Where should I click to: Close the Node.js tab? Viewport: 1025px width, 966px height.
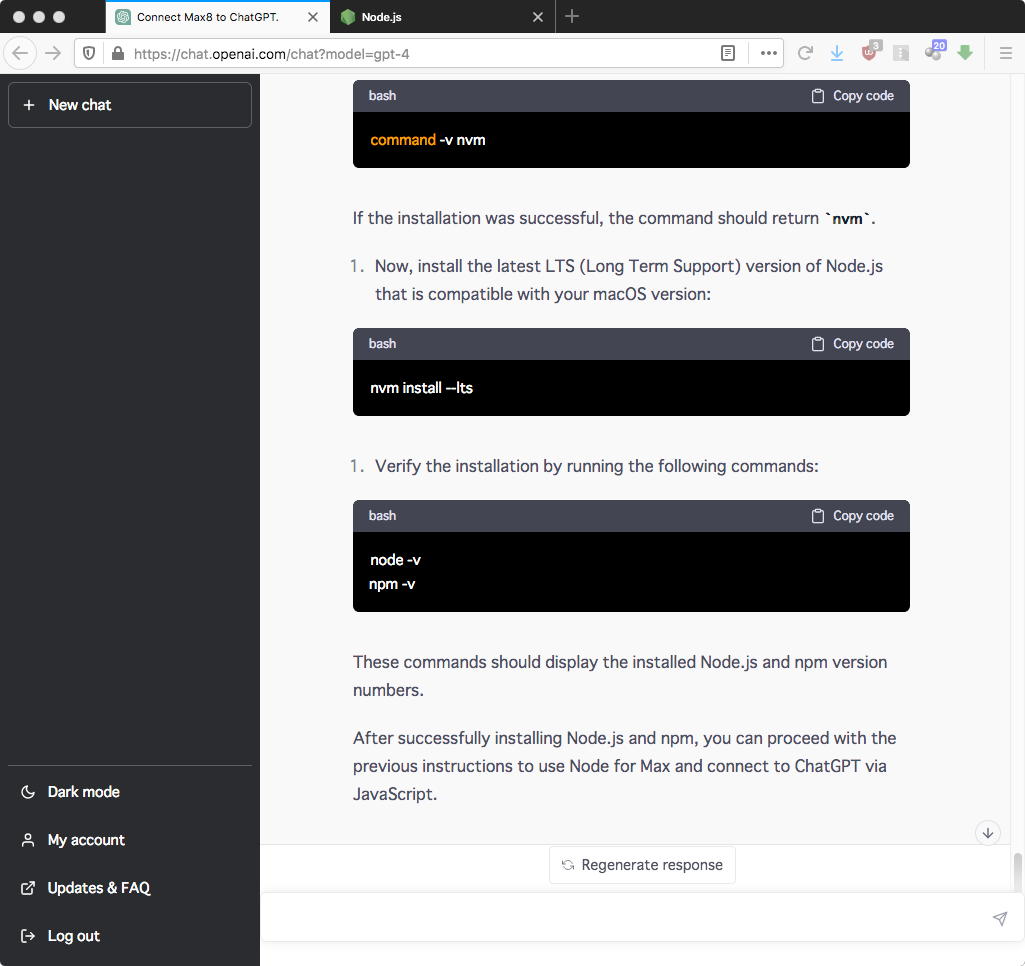click(x=537, y=17)
